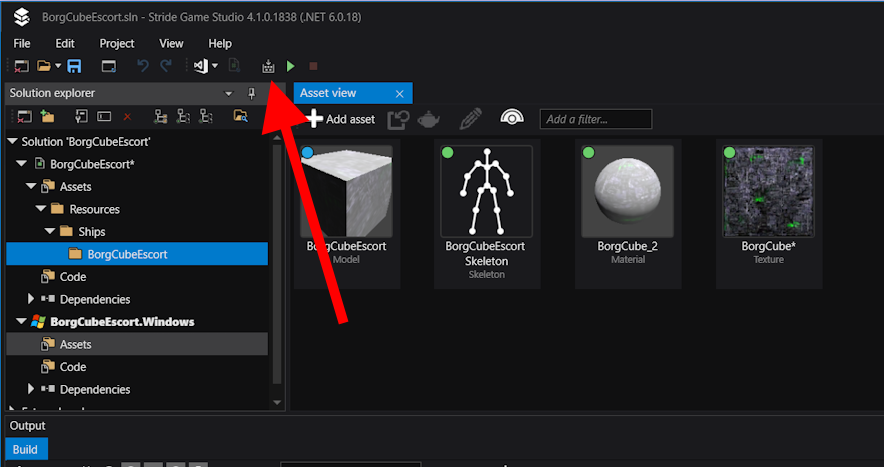The height and width of the screenshot is (467, 884).
Task: Collapse the Resources folder
Action: coord(41,209)
